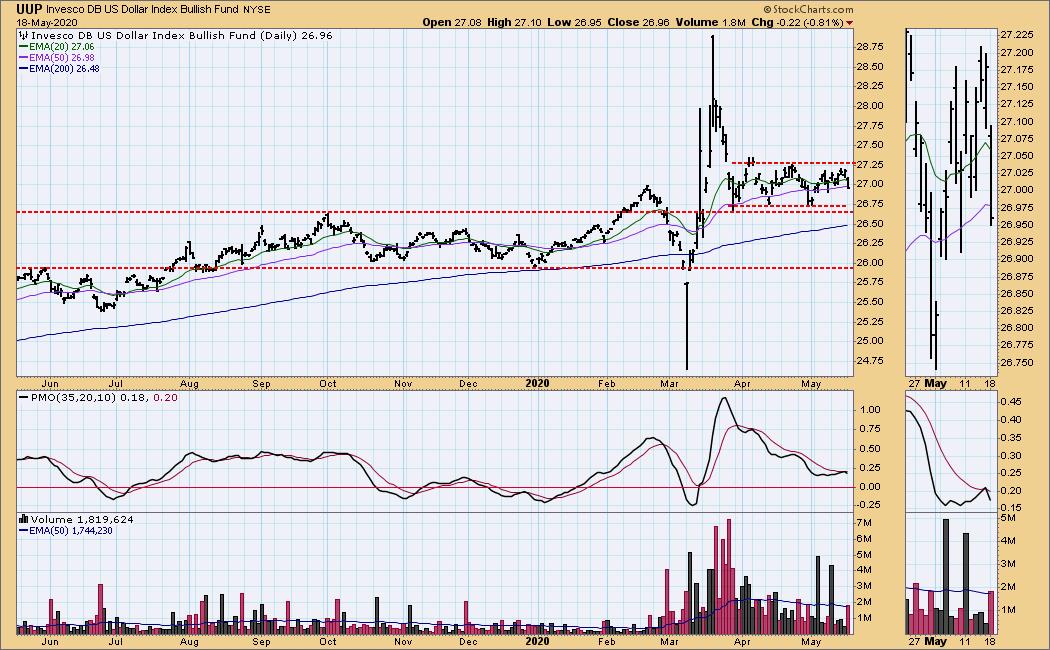Click the 1.00 PMO axis label

tap(869, 410)
